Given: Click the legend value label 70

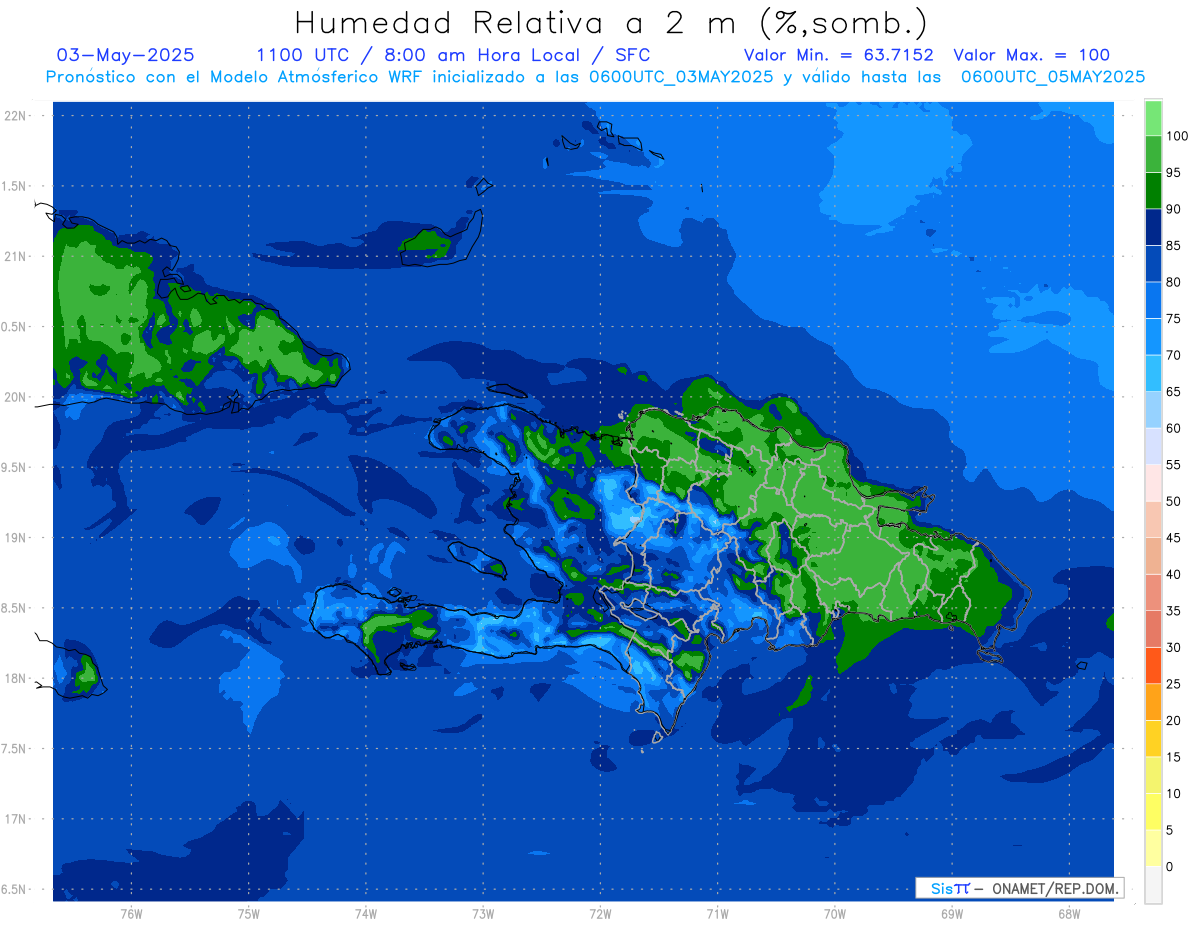Looking at the screenshot, I should pyautogui.click(x=1174, y=355).
